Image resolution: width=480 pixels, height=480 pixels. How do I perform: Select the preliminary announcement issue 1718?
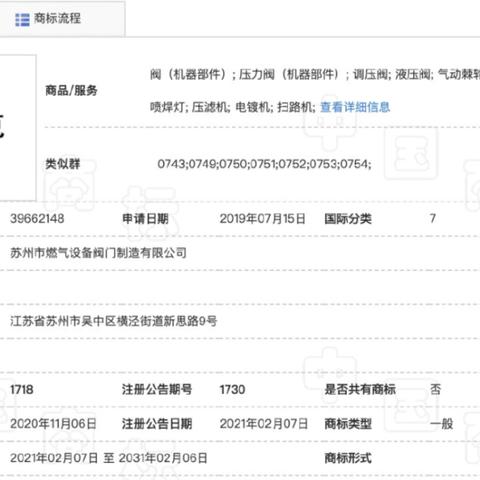click(22, 389)
